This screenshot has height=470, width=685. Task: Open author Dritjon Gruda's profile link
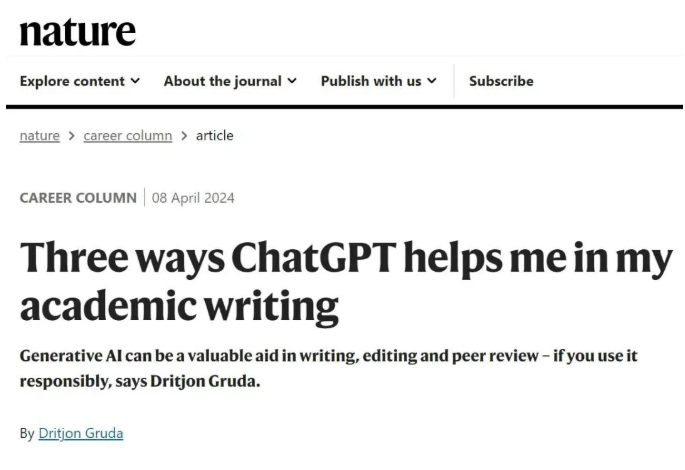coord(80,434)
